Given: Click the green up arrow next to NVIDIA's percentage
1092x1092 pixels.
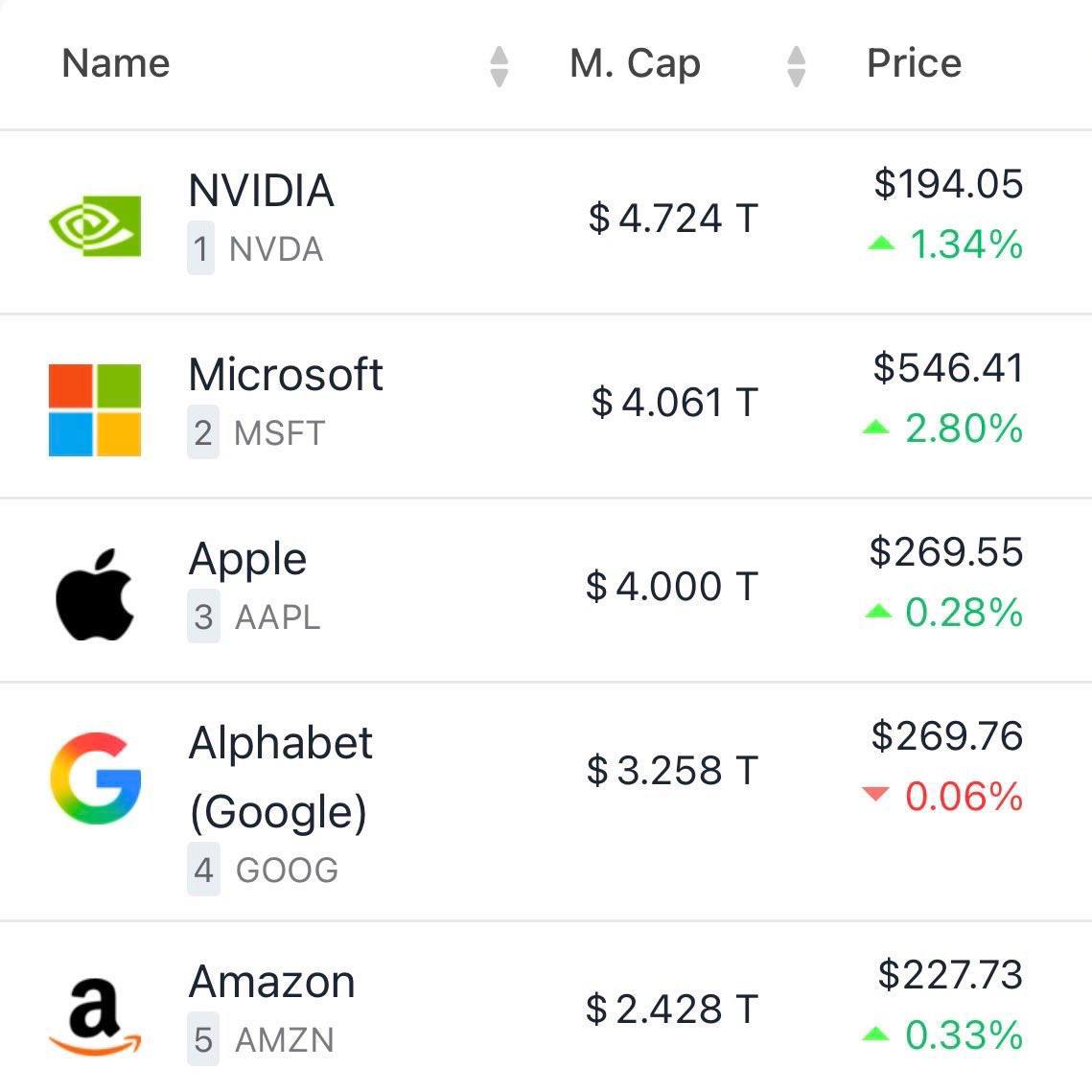Looking at the screenshot, I should 883,244.
